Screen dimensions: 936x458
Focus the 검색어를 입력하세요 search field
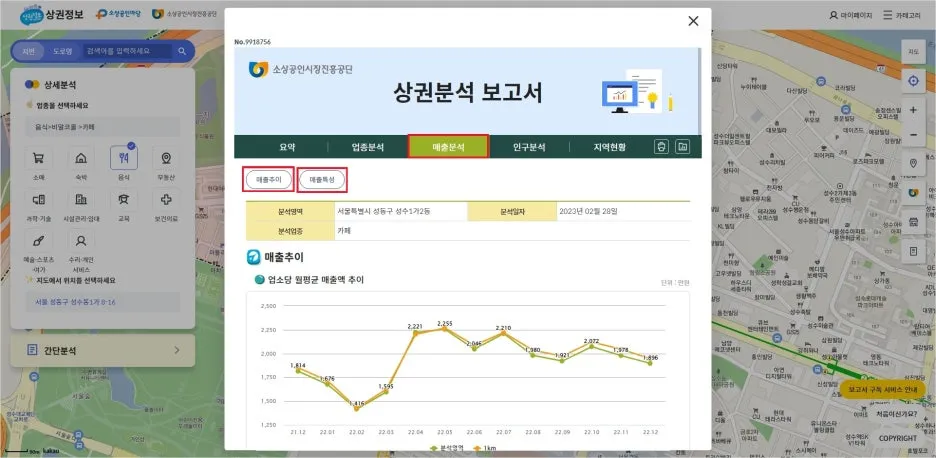pyautogui.click(x=127, y=51)
